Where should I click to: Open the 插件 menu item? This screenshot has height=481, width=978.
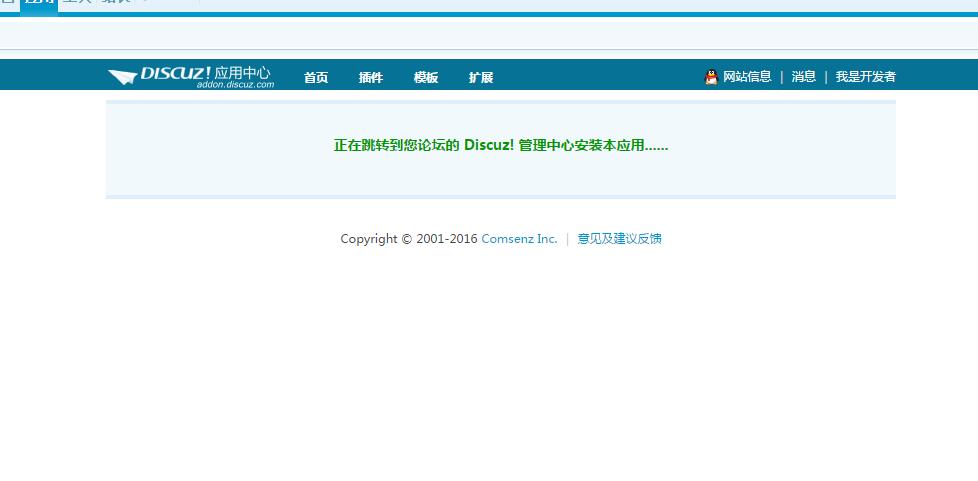[370, 77]
